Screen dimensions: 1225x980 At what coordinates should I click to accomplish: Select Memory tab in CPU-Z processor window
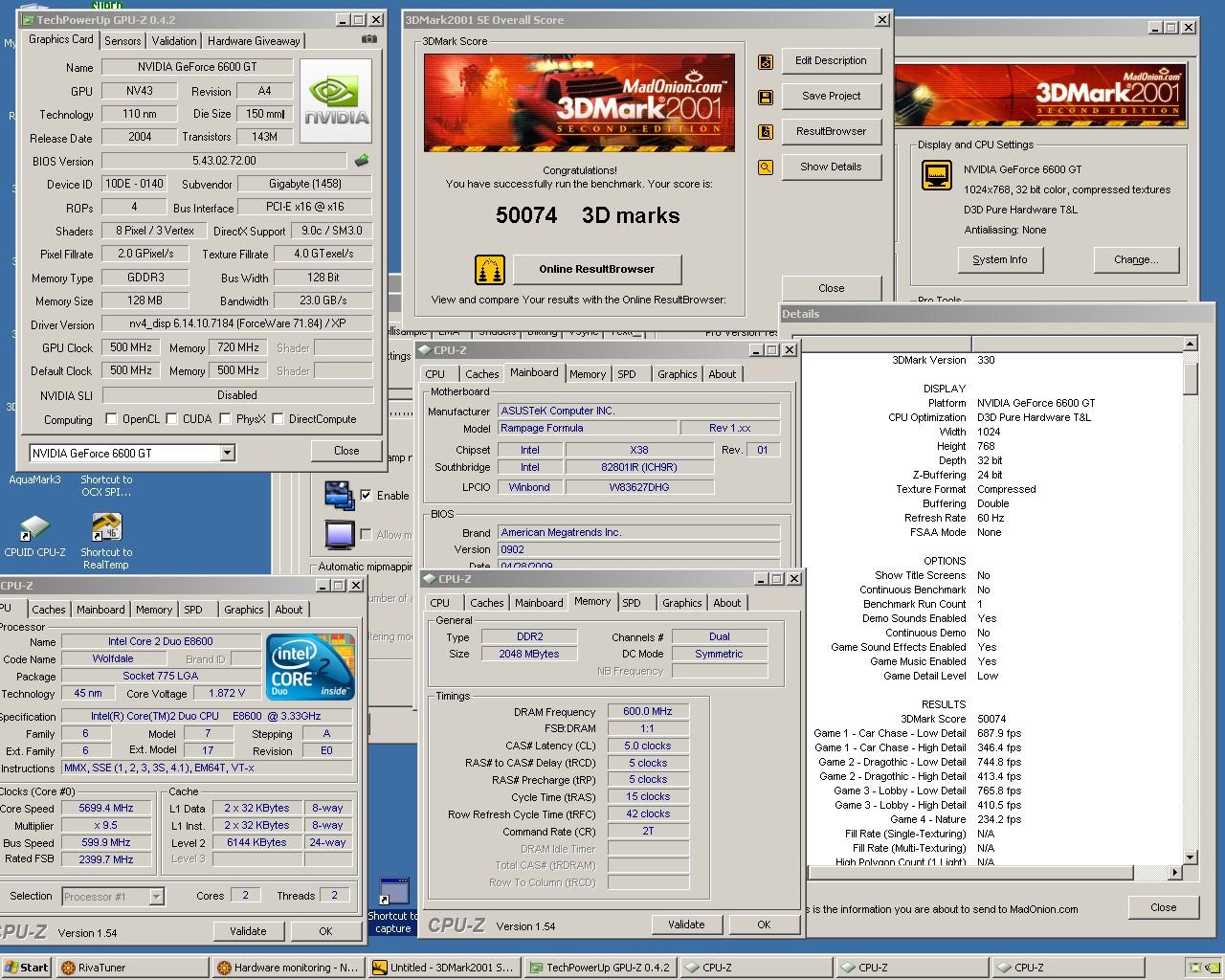pyautogui.click(x=153, y=610)
